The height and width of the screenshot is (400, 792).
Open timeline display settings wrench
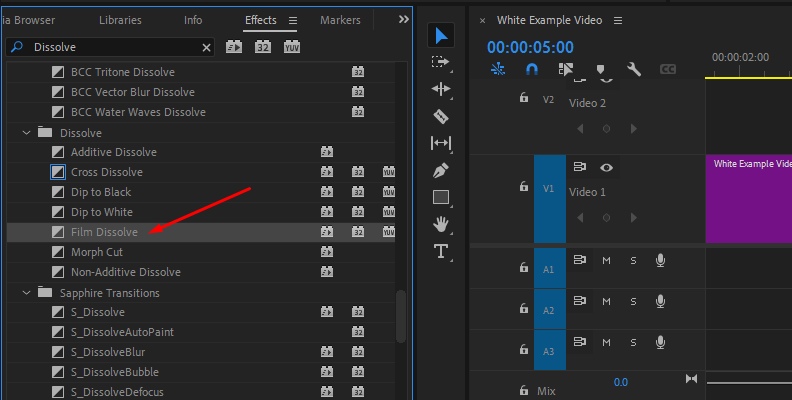coord(634,70)
